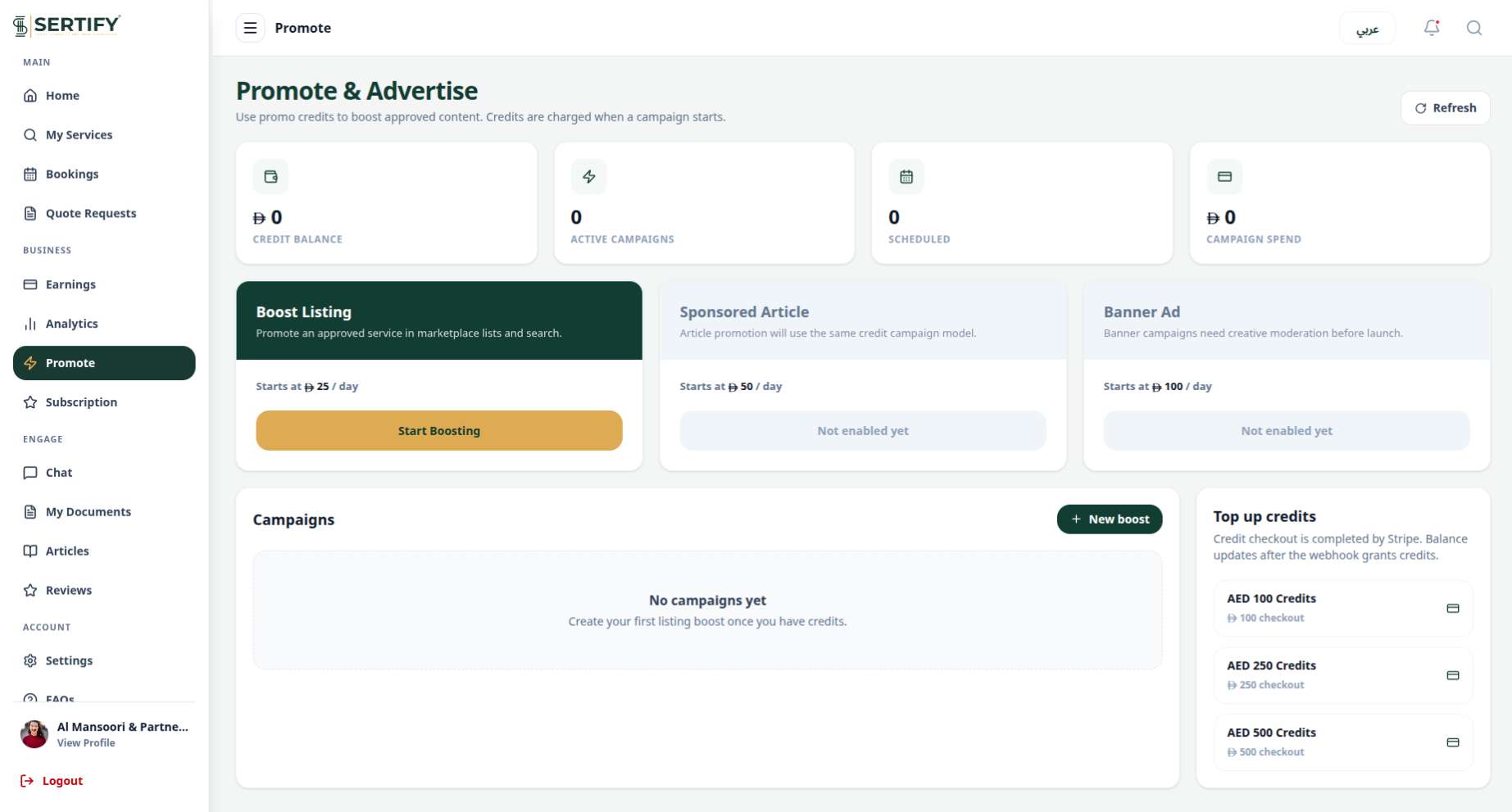The height and width of the screenshot is (812, 1512).
Task: Refresh the promote page data
Action: click(x=1446, y=108)
